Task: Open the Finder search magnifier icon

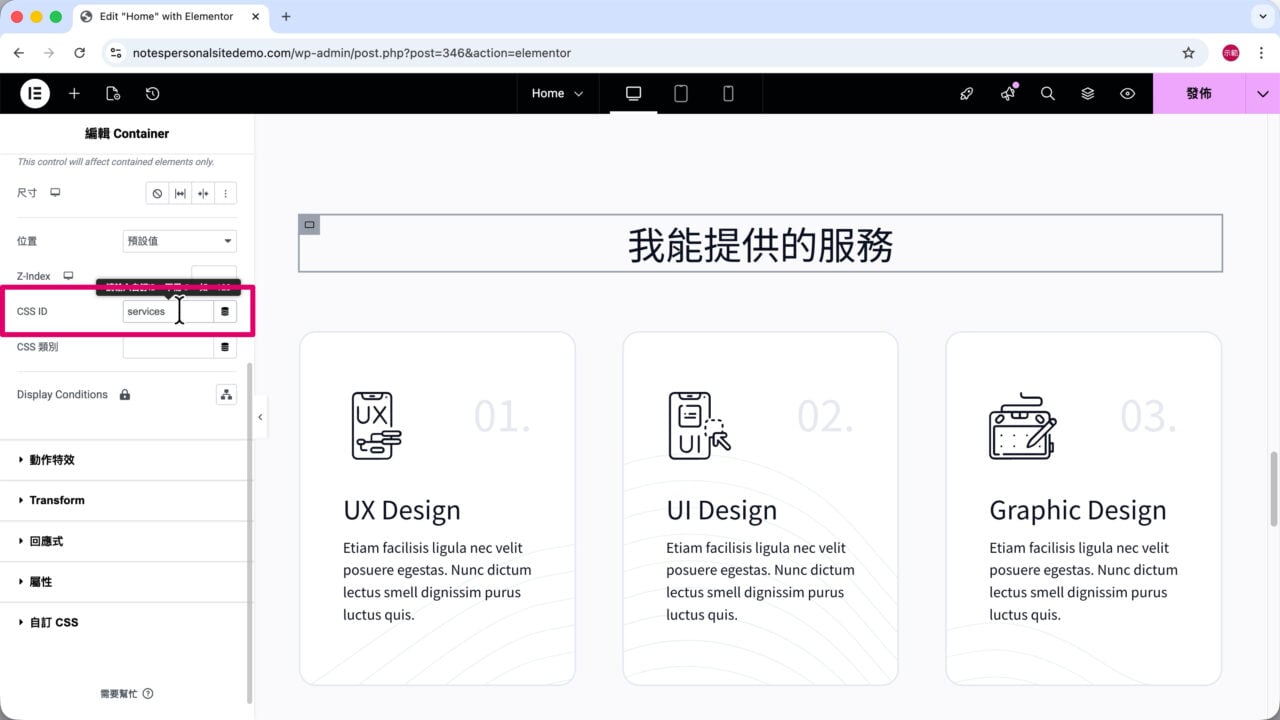Action: [x=1048, y=93]
